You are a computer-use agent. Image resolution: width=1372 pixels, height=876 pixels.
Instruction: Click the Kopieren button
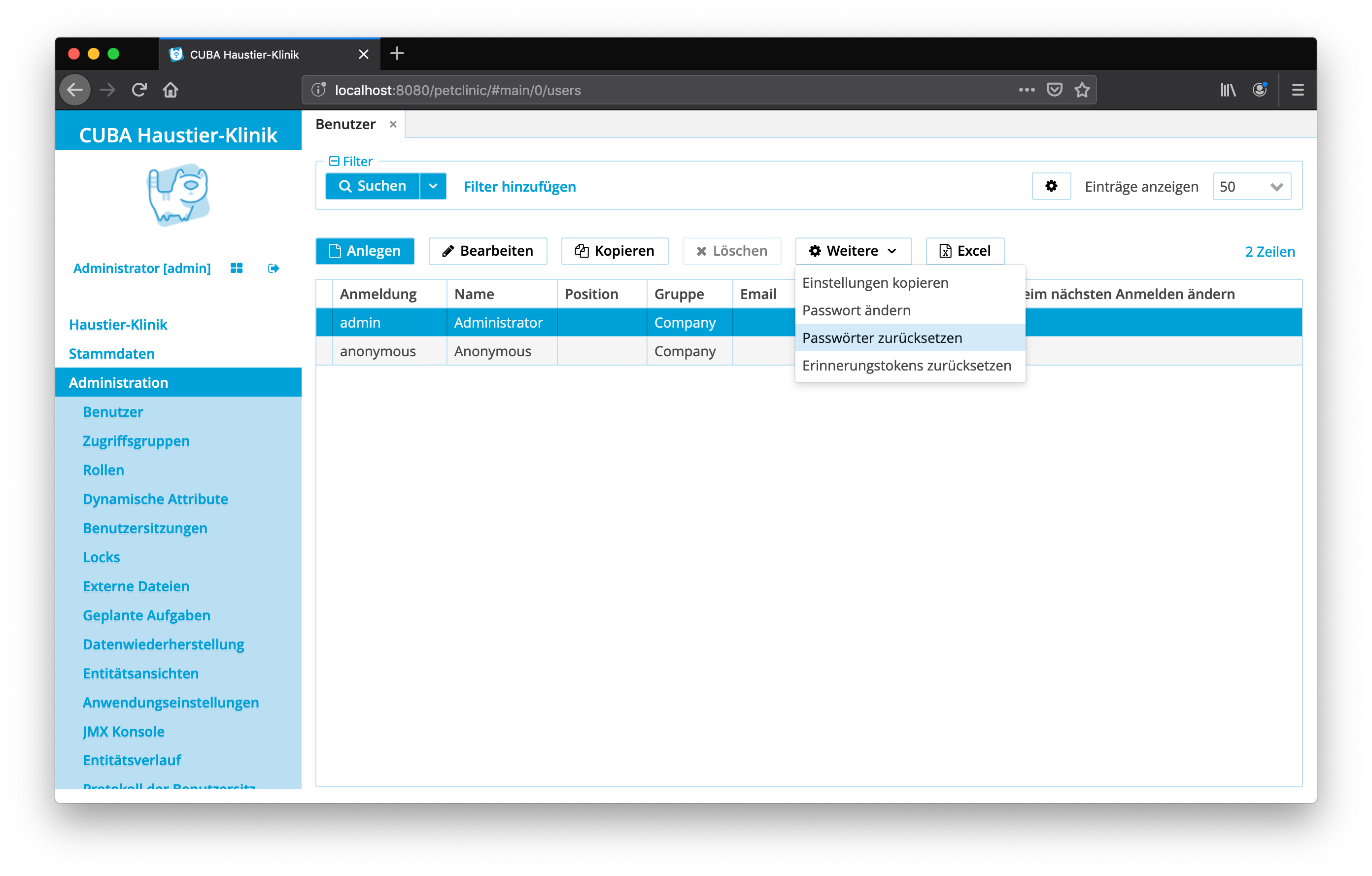coord(614,251)
